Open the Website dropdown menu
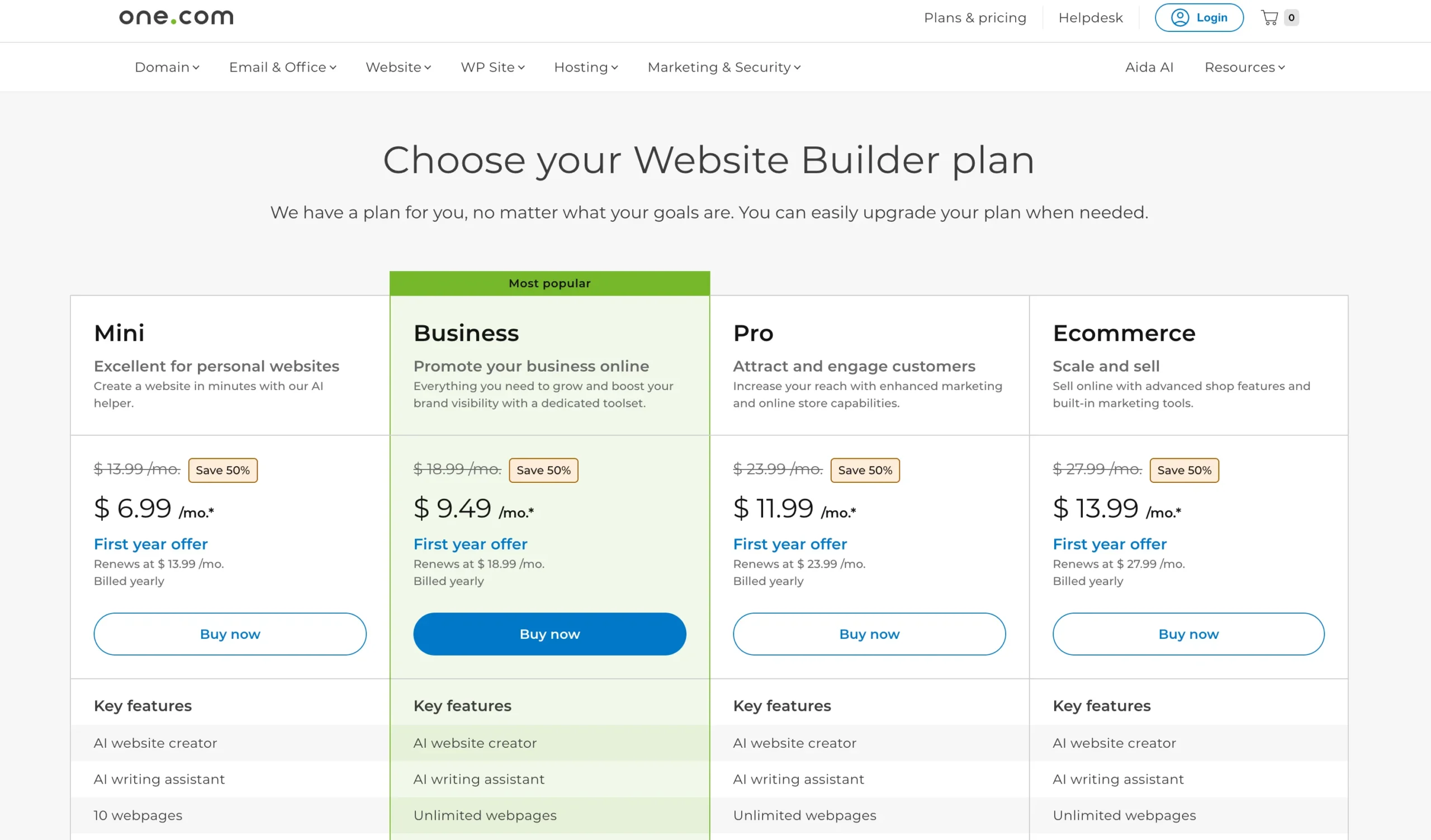1431x840 pixels. click(398, 67)
